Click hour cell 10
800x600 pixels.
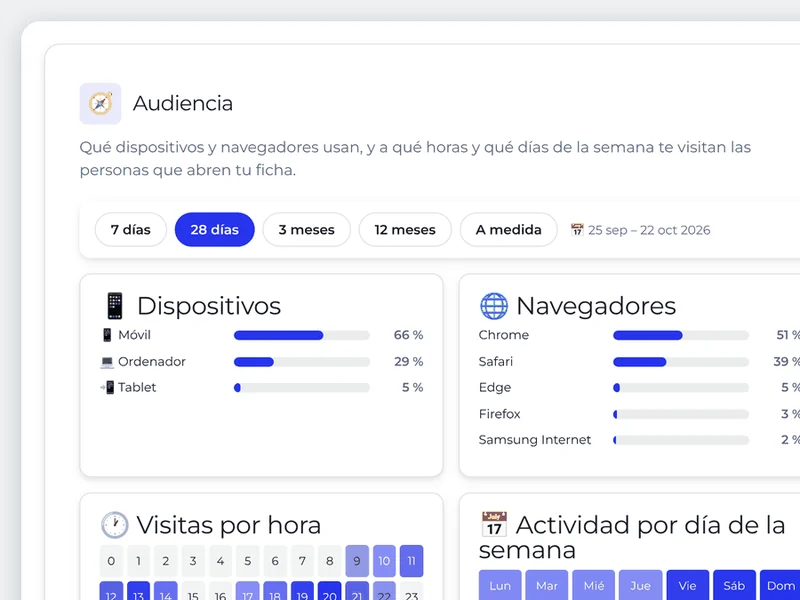click(384, 561)
